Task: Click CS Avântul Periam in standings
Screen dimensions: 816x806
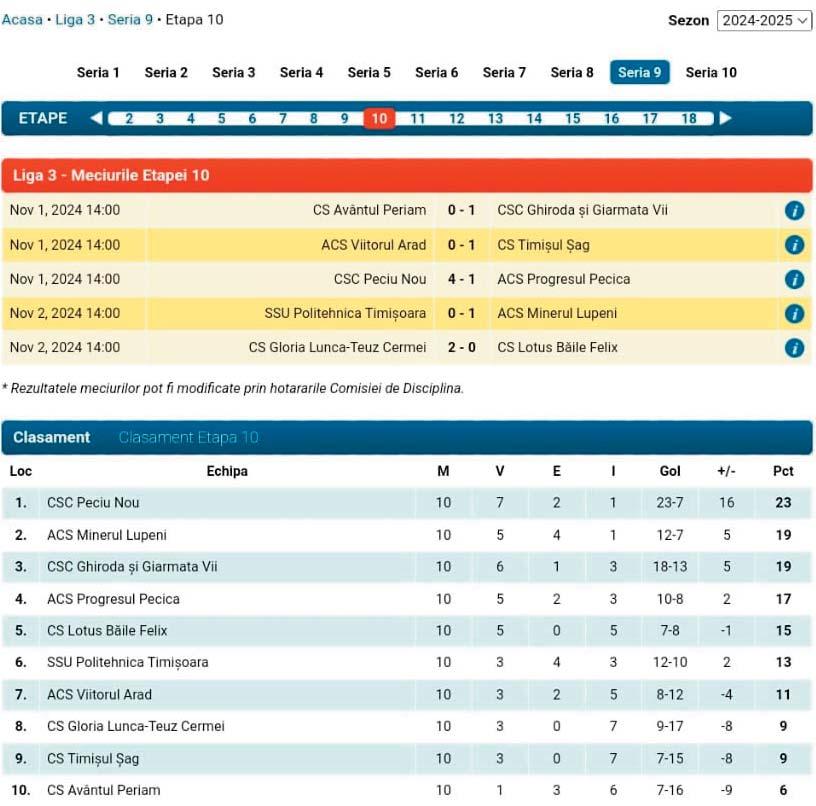Action: pyautogui.click(x=104, y=790)
